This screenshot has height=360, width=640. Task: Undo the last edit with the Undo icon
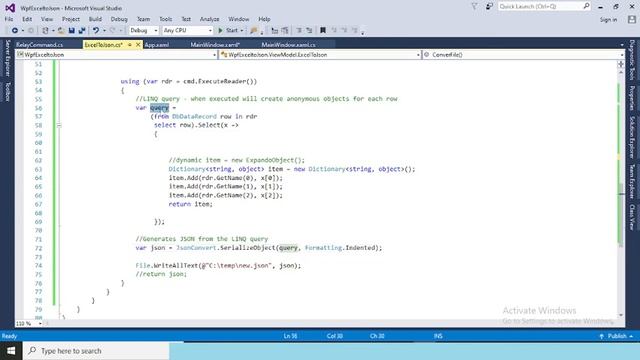[96, 30]
